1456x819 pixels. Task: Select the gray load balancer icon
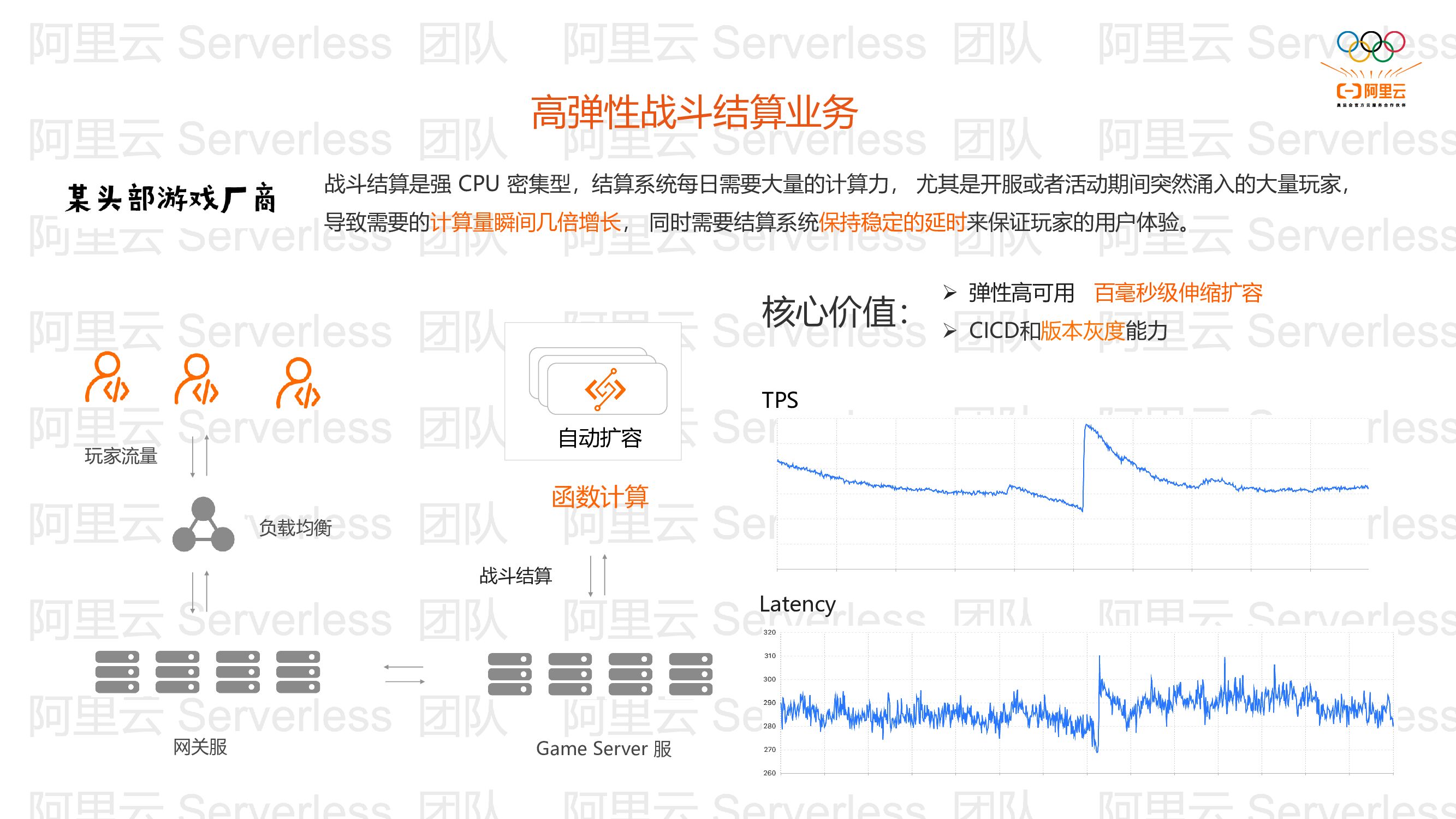(204, 525)
